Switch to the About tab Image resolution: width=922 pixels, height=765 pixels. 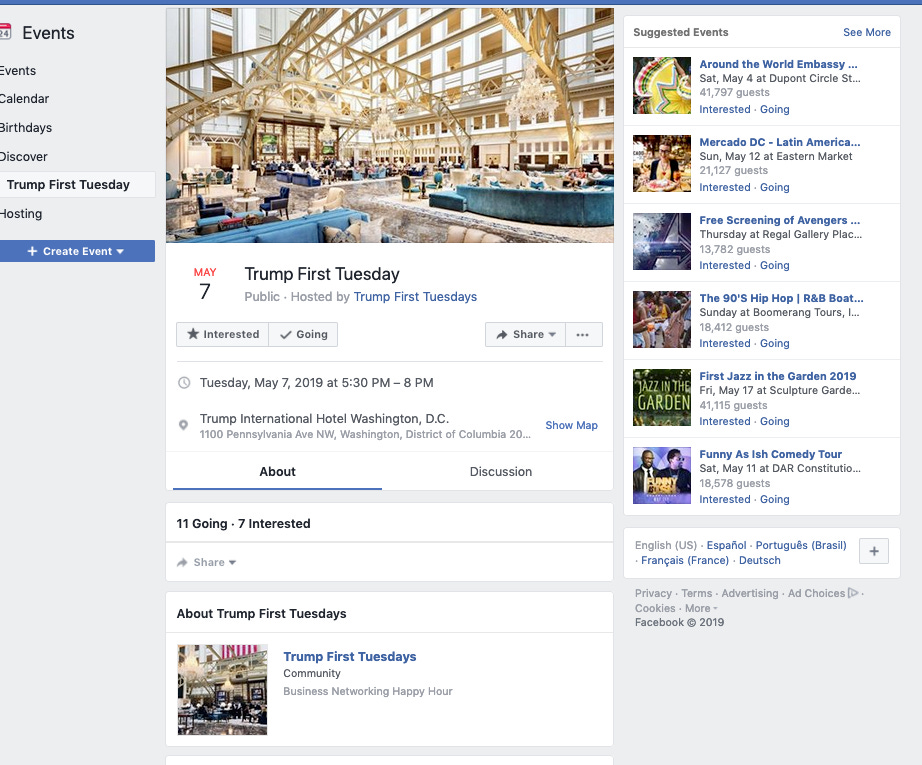pyautogui.click(x=278, y=472)
